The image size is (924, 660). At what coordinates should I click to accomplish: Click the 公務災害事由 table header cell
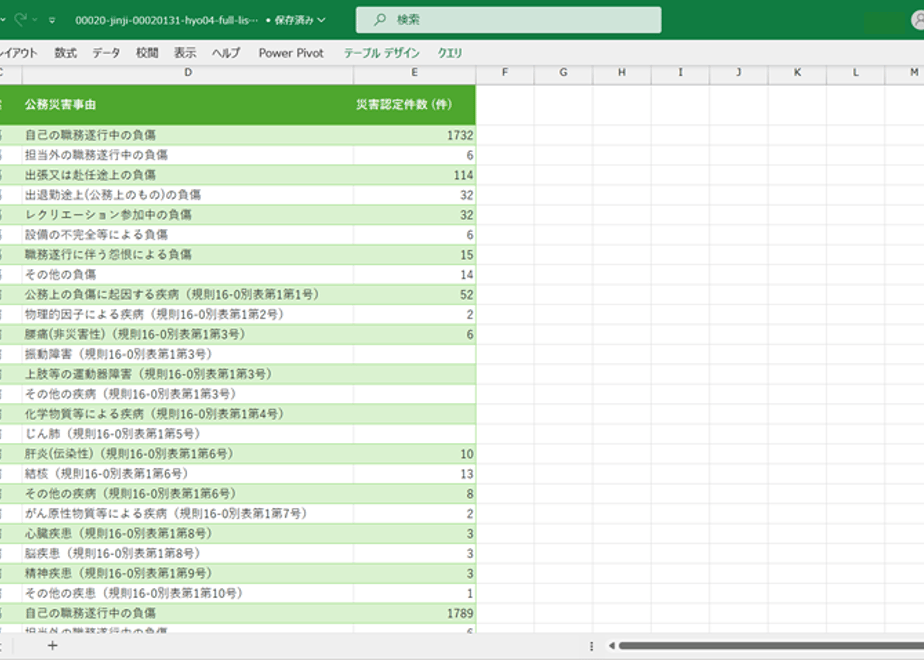188,104
